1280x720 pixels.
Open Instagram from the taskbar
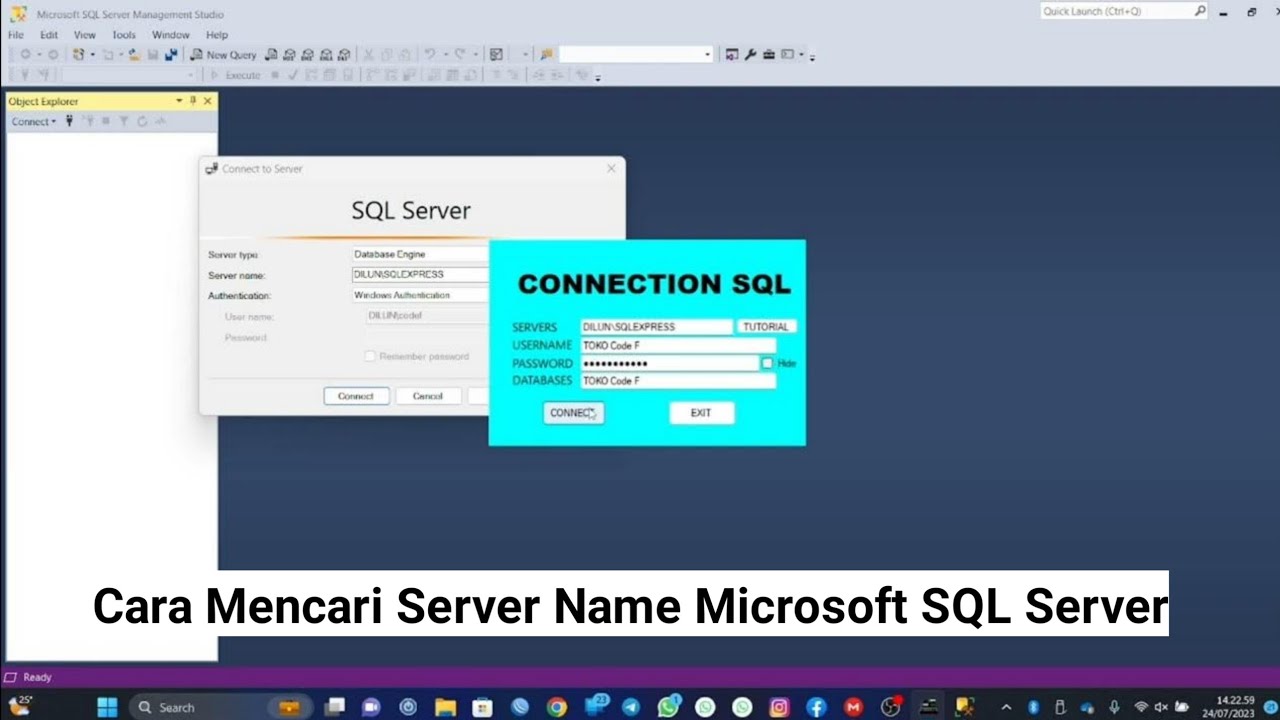(779, 707)
